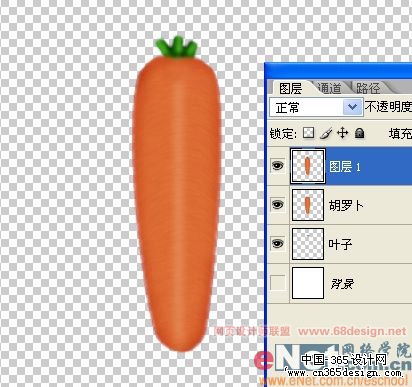Screen dimensions: 412x387
Task: Select the 背景 layer thumbnail
Action: point(308,283)
